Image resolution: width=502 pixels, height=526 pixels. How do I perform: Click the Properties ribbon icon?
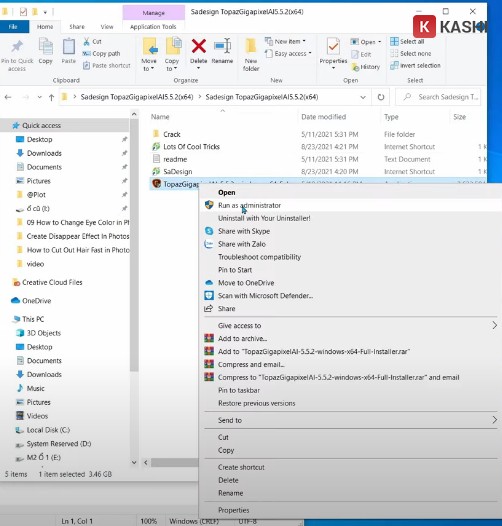tap(333, 46)
